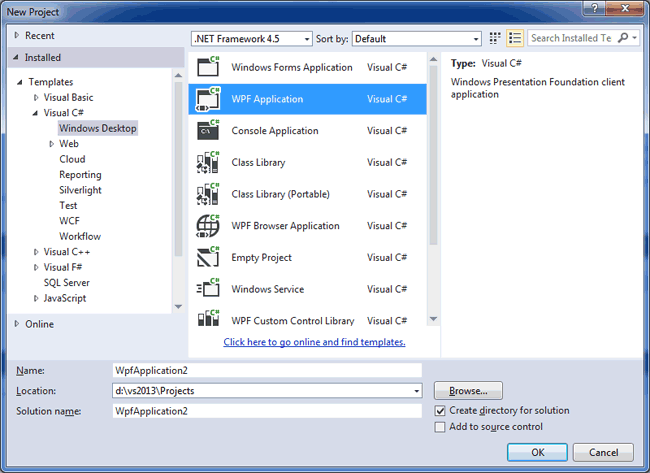Expand the Visual Basic node arrow
The width and height of the screenshot is (650, 473).
[36, 97]
